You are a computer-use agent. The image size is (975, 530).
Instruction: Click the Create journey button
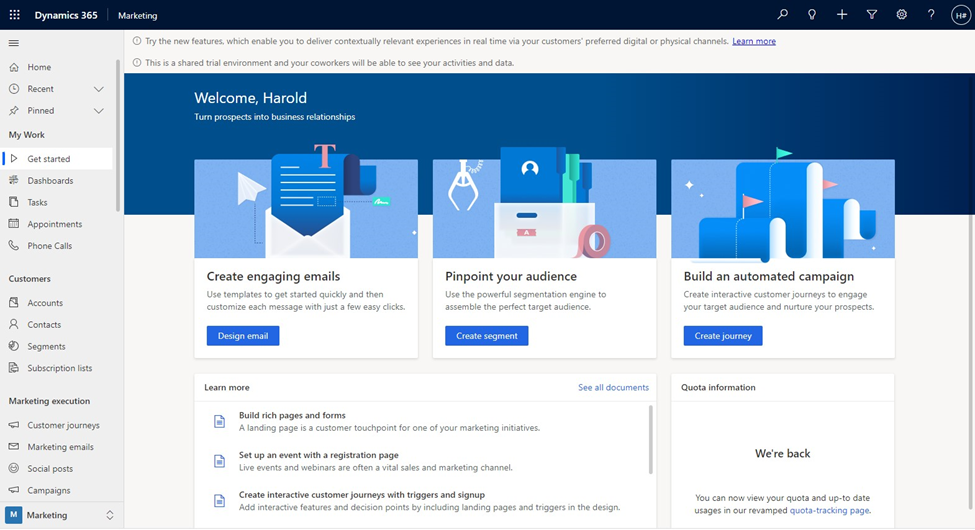point(723,336)
